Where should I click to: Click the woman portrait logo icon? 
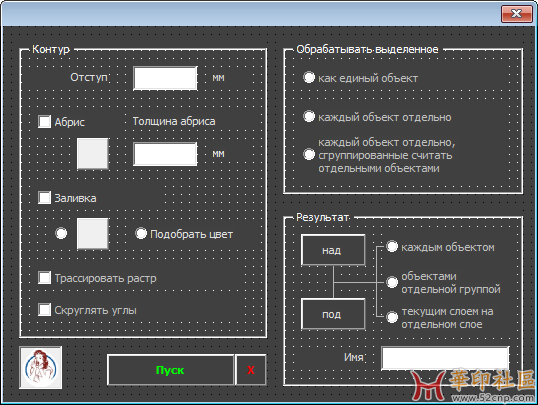(x=40, y=368)
